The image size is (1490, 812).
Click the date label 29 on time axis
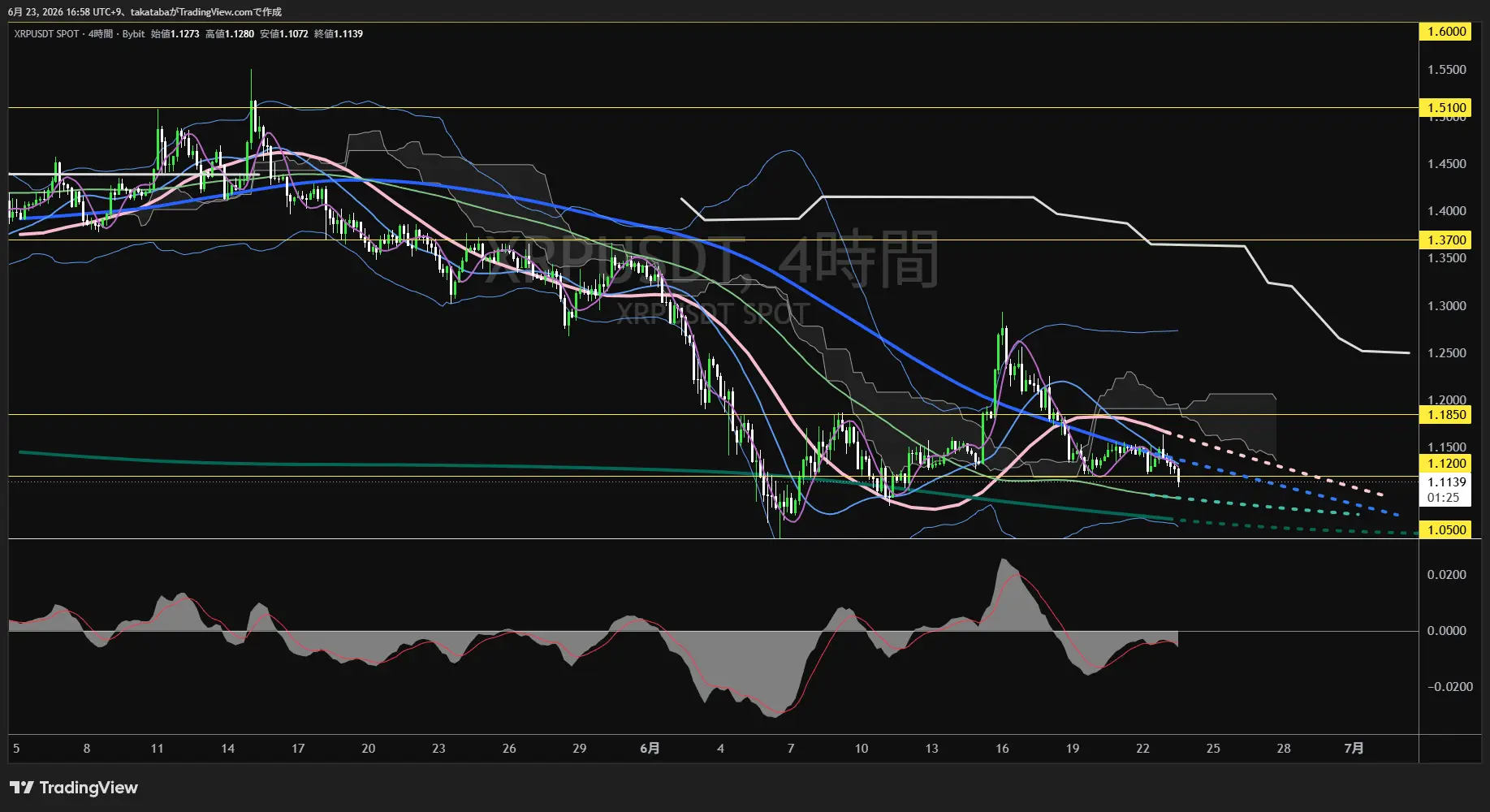579,749
